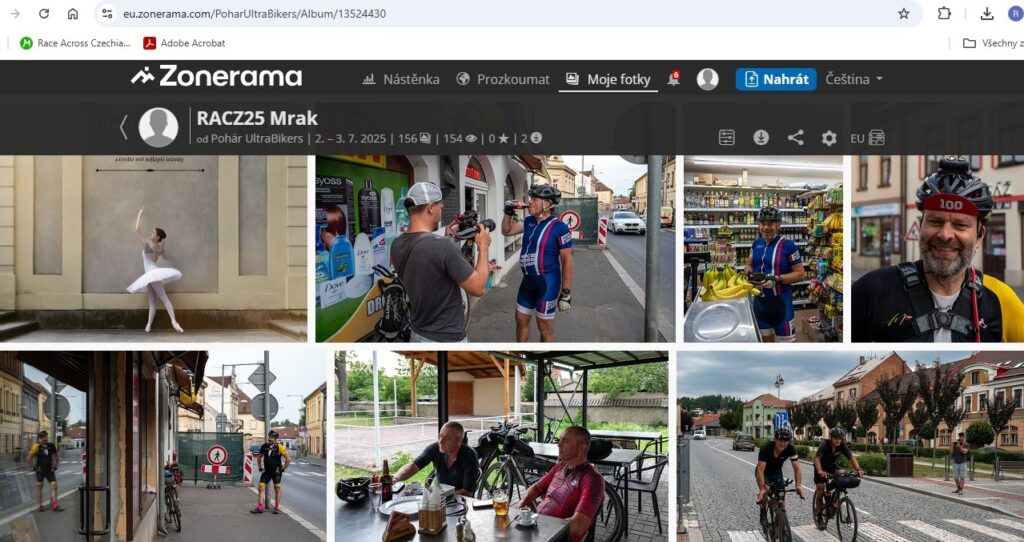Open the ballerina photo thumbnail
Screen dimensions: 1024x542
coord(153,249)
